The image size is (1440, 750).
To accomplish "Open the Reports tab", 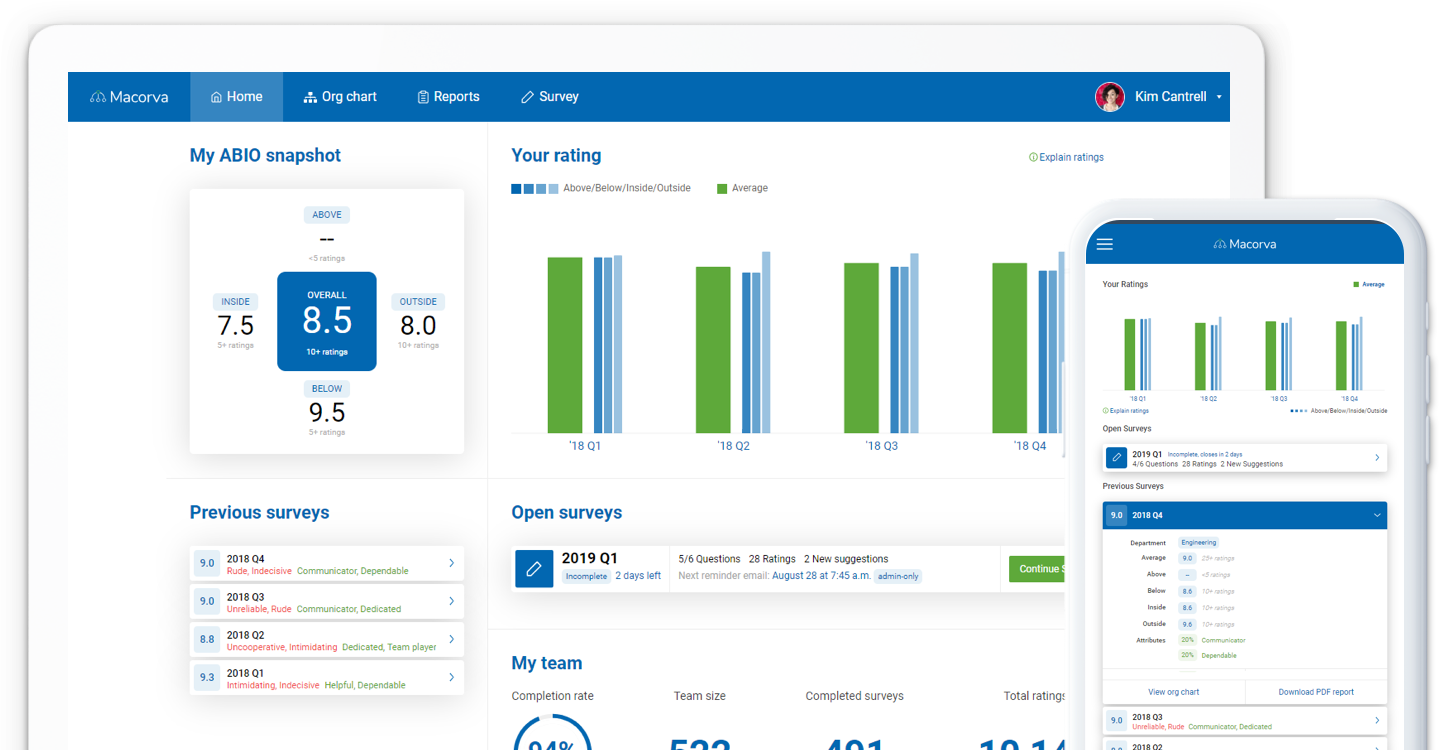I will pyautogui.click(x=448, y=97).
